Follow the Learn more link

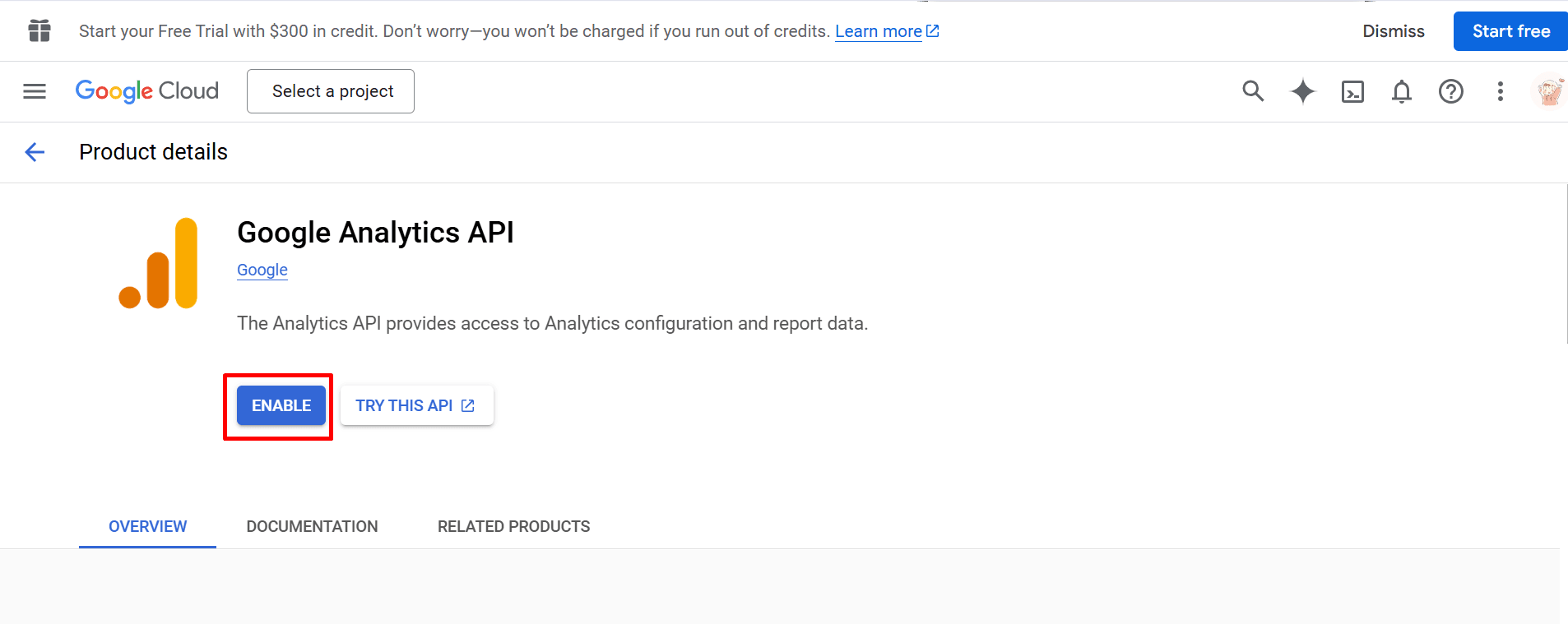click(887, 31)
